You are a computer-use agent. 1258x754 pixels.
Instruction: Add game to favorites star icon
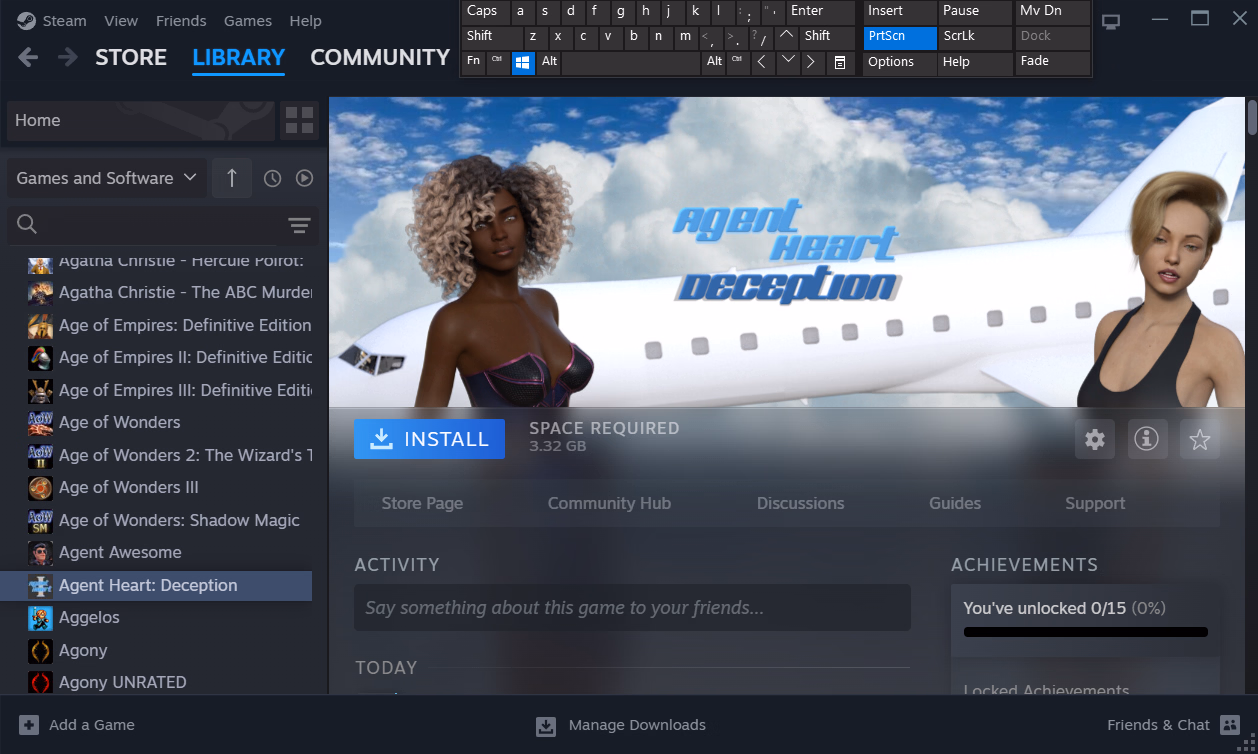point(1200,439)
